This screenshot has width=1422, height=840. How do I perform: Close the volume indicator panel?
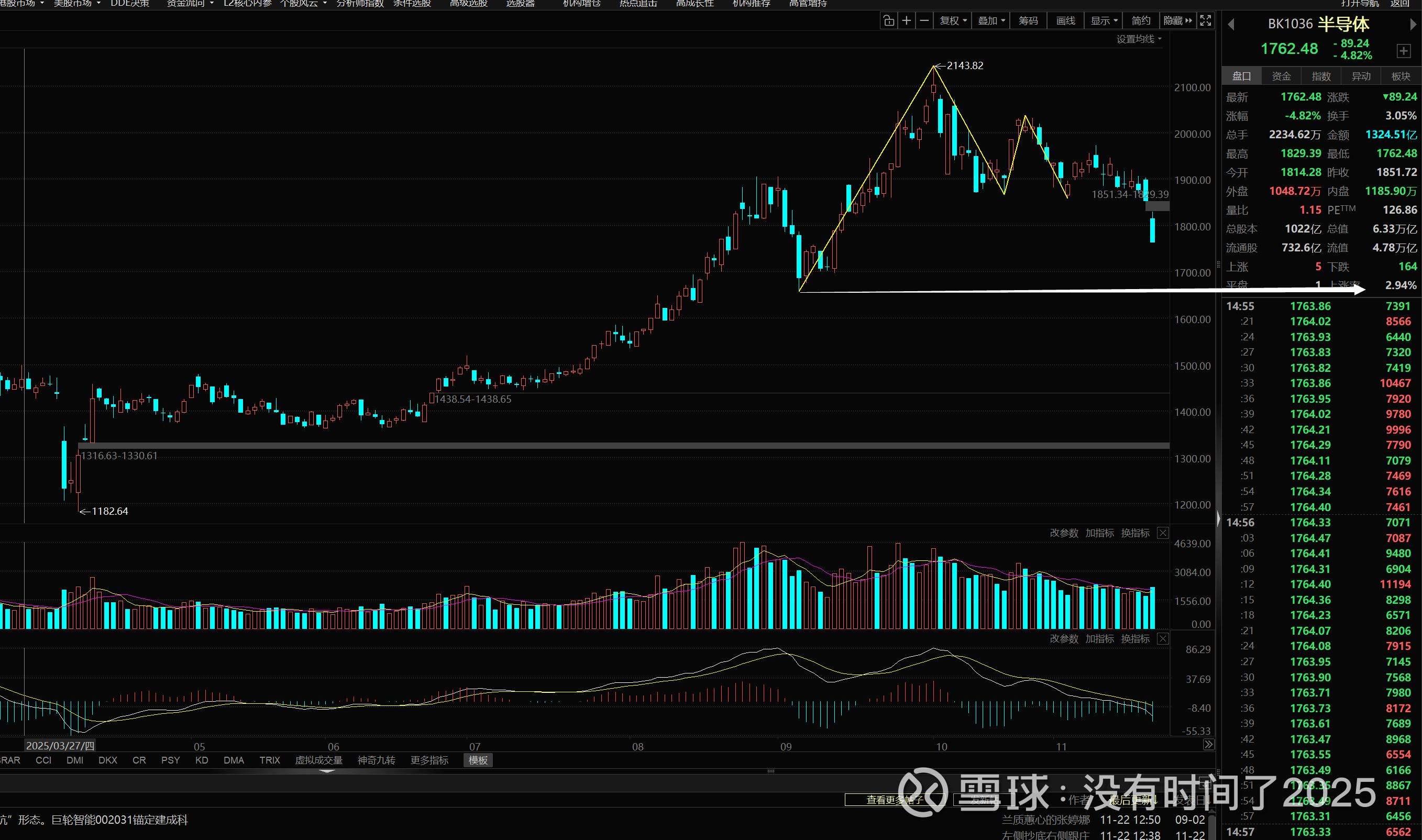coord(1163,533)
